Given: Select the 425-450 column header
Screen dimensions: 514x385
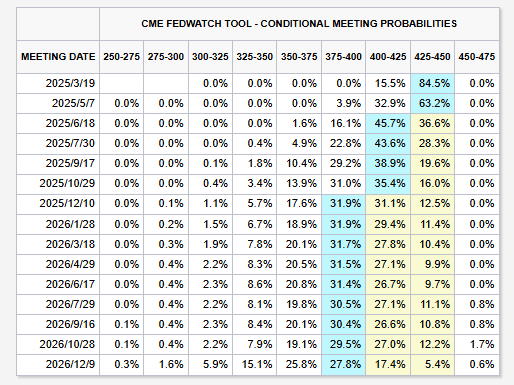Looking at the screenshot, I should point(432,57).
